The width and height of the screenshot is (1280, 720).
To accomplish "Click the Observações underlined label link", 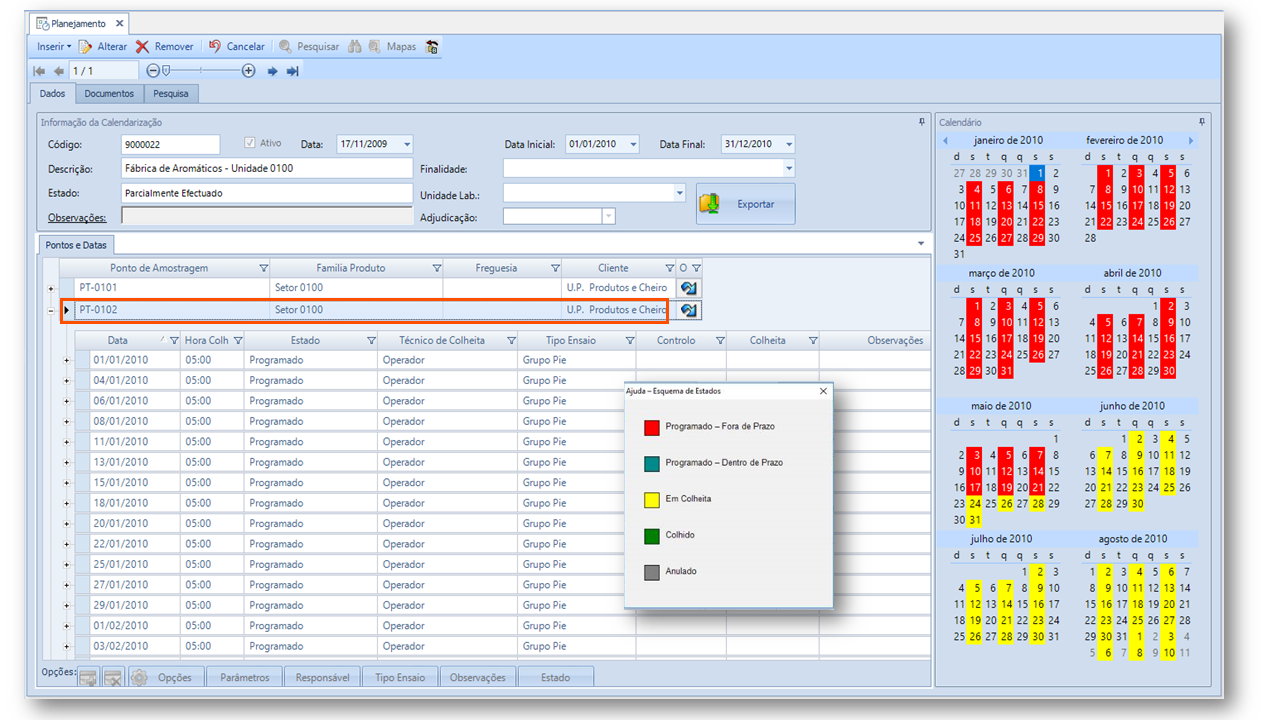I will [x=77, y=217].
